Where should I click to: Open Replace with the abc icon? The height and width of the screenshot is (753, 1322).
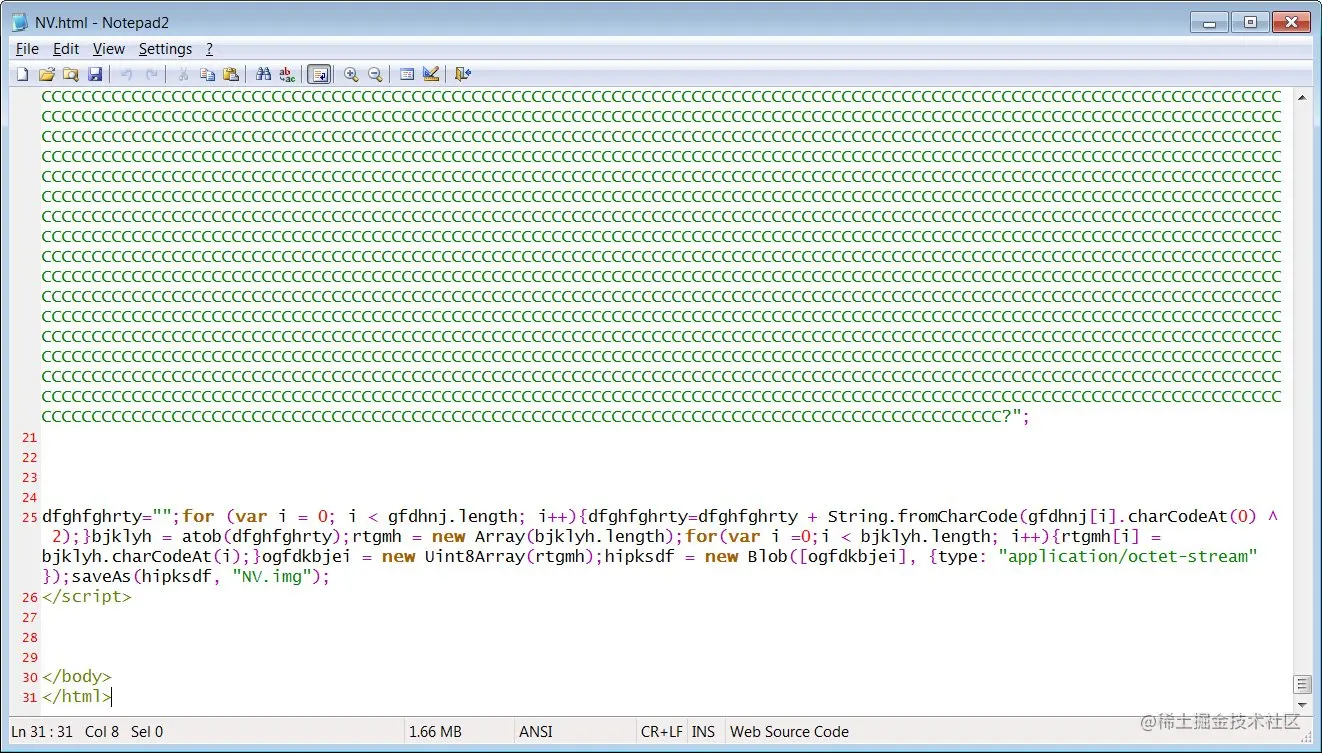pos(287,74)
